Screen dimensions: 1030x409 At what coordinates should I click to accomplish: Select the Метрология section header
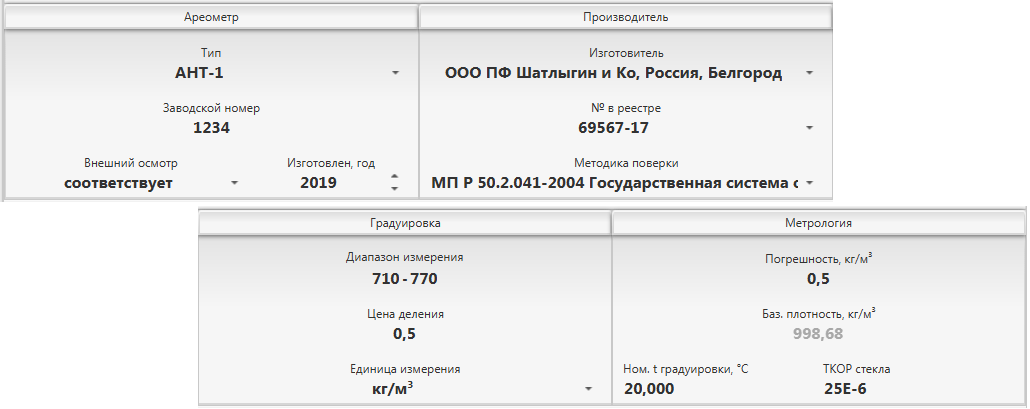(818, 224)
